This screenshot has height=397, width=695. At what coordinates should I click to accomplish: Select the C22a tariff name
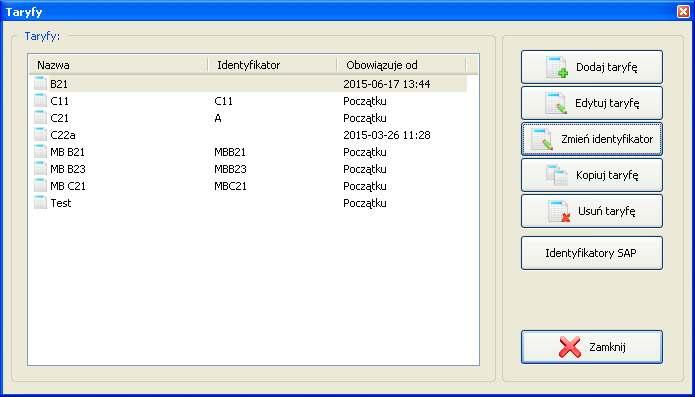tap(62, 135)
